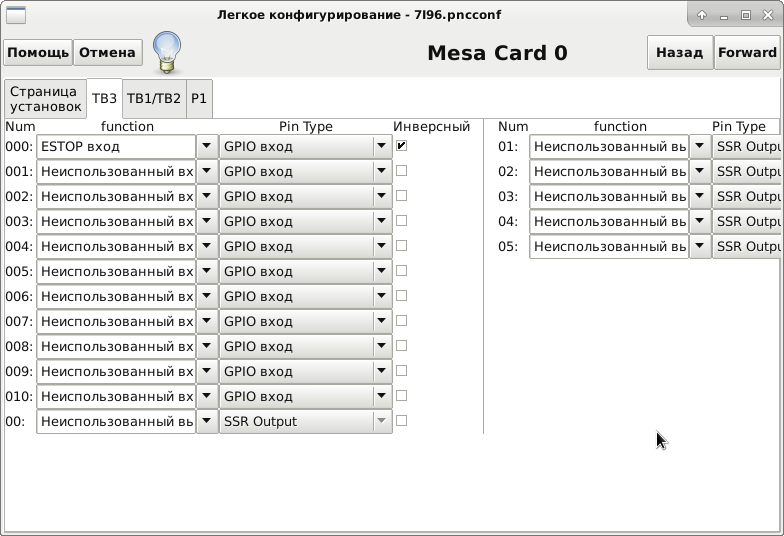Expand function dropdown arrow for pin 001
This screenshot has height=536, width=784.
click(206, 172)
